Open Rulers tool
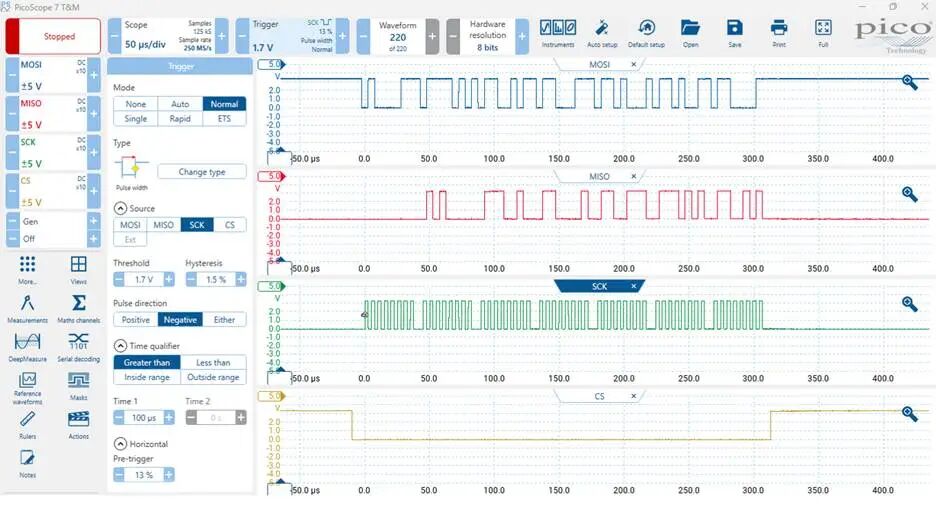Image resolution: width=936 pixels, height=507 pixels. pyautogui.click(x=27, y=425)
